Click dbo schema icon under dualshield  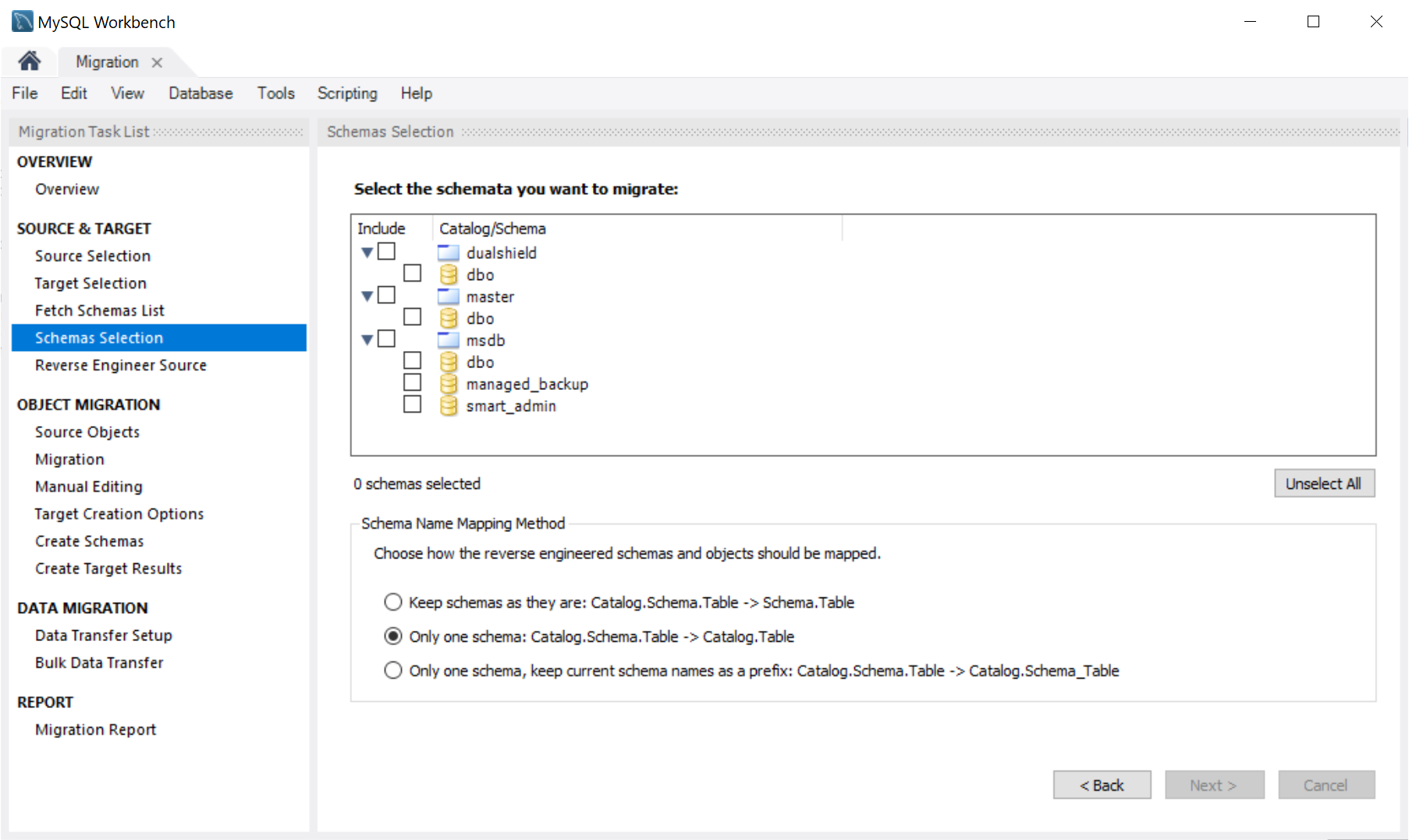pos(448,275)
